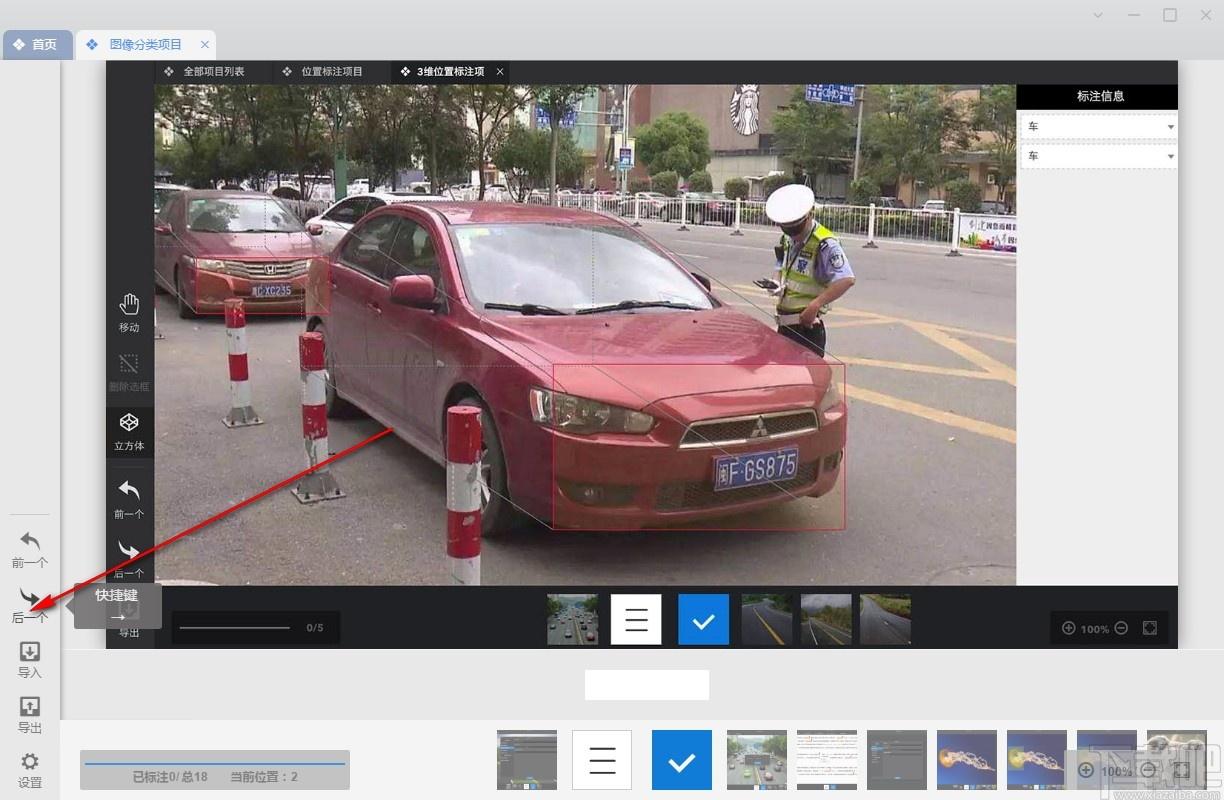Select the jellyfish thumbnail in bottom strip
Viewport: 1224px width, 800px height.
[966, 760]
